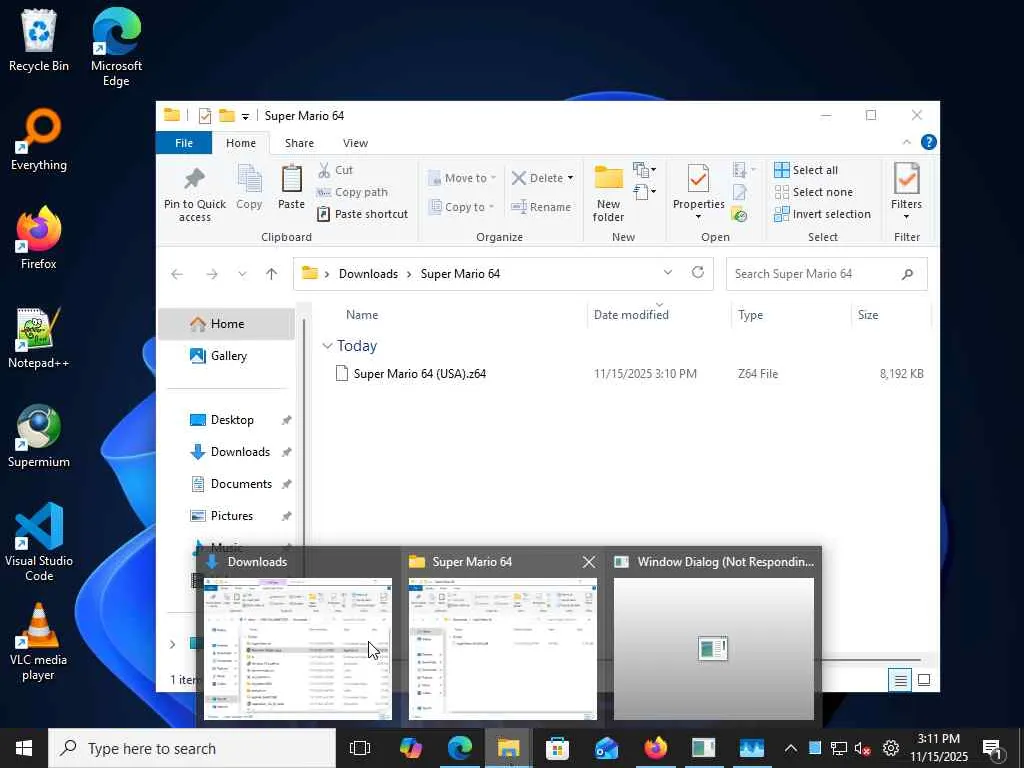The width and height of the screenshot is (1024, 768).
Task: Click the Properties checkmark icon
Action: click(698, 179)
